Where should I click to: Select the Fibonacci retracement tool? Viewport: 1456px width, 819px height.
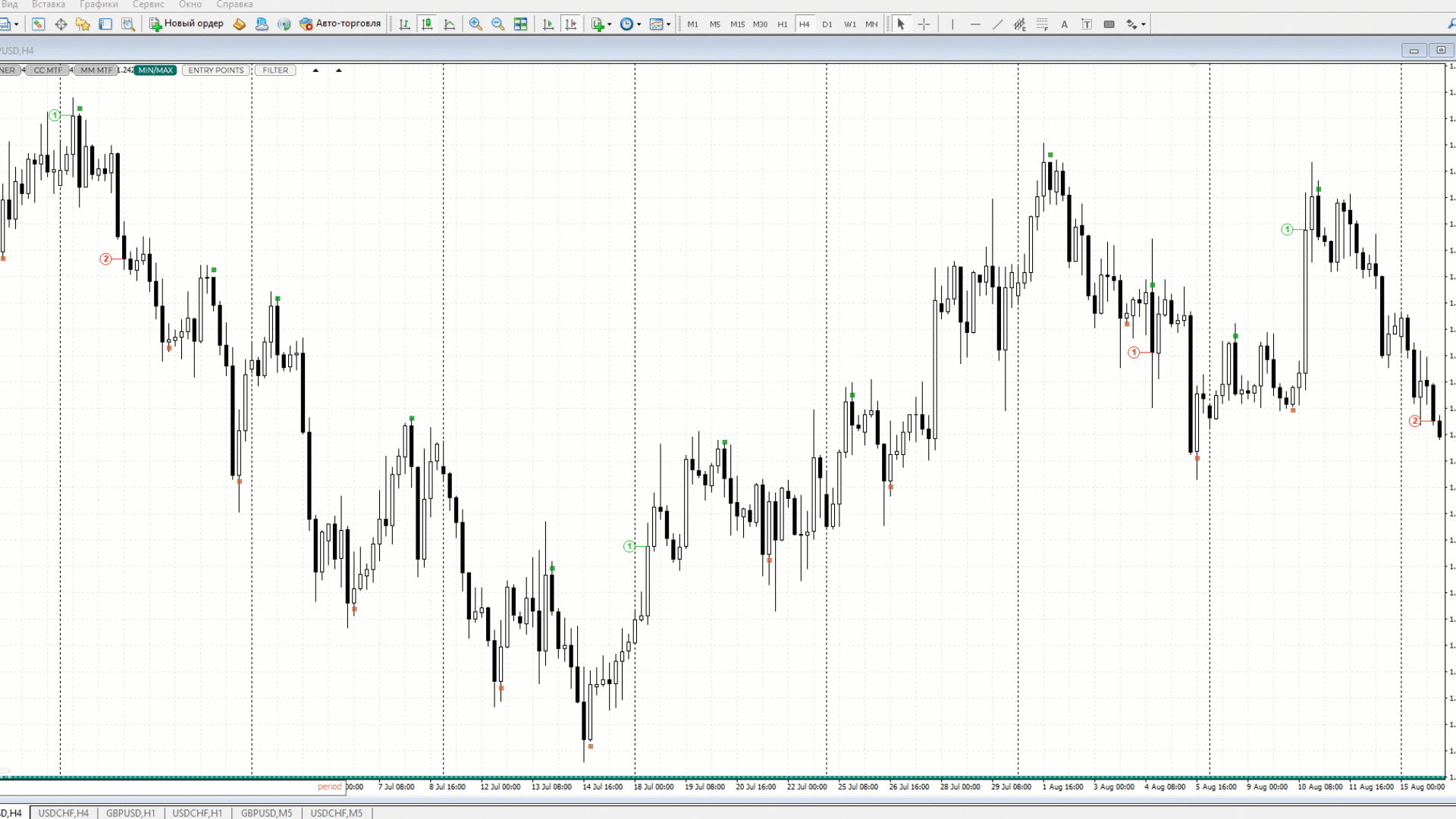(x=1042, y=24)
